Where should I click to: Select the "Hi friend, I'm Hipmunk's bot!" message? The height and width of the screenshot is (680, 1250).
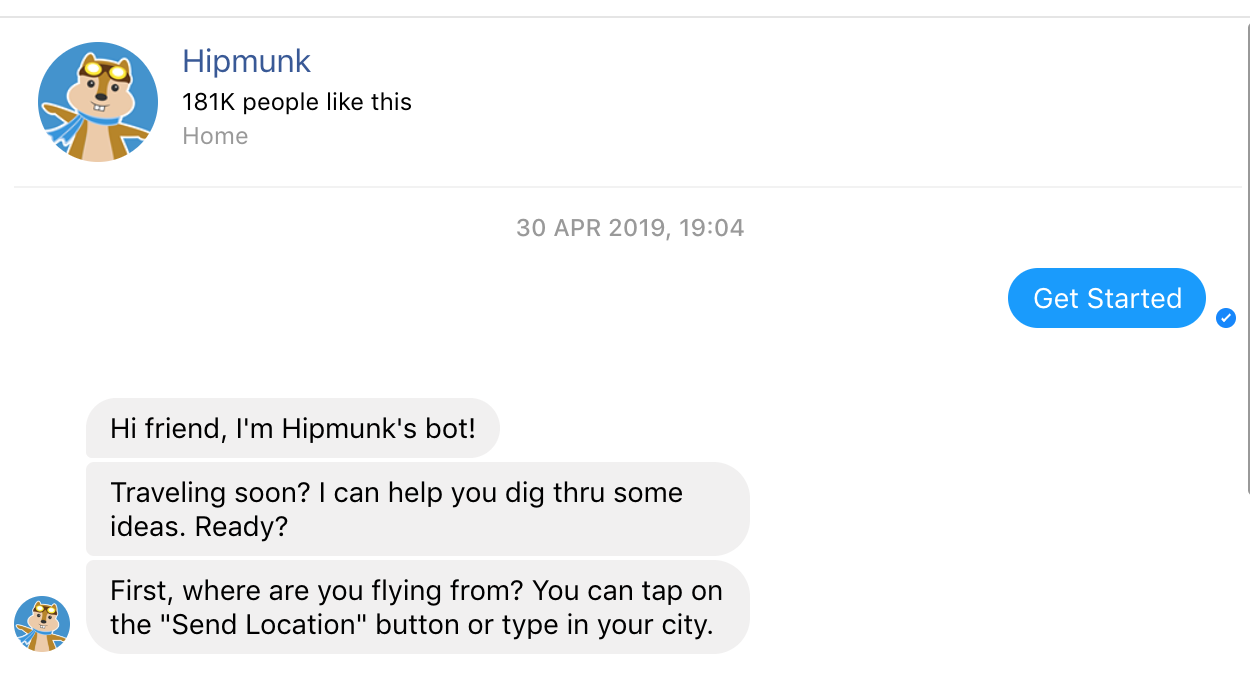293,428
